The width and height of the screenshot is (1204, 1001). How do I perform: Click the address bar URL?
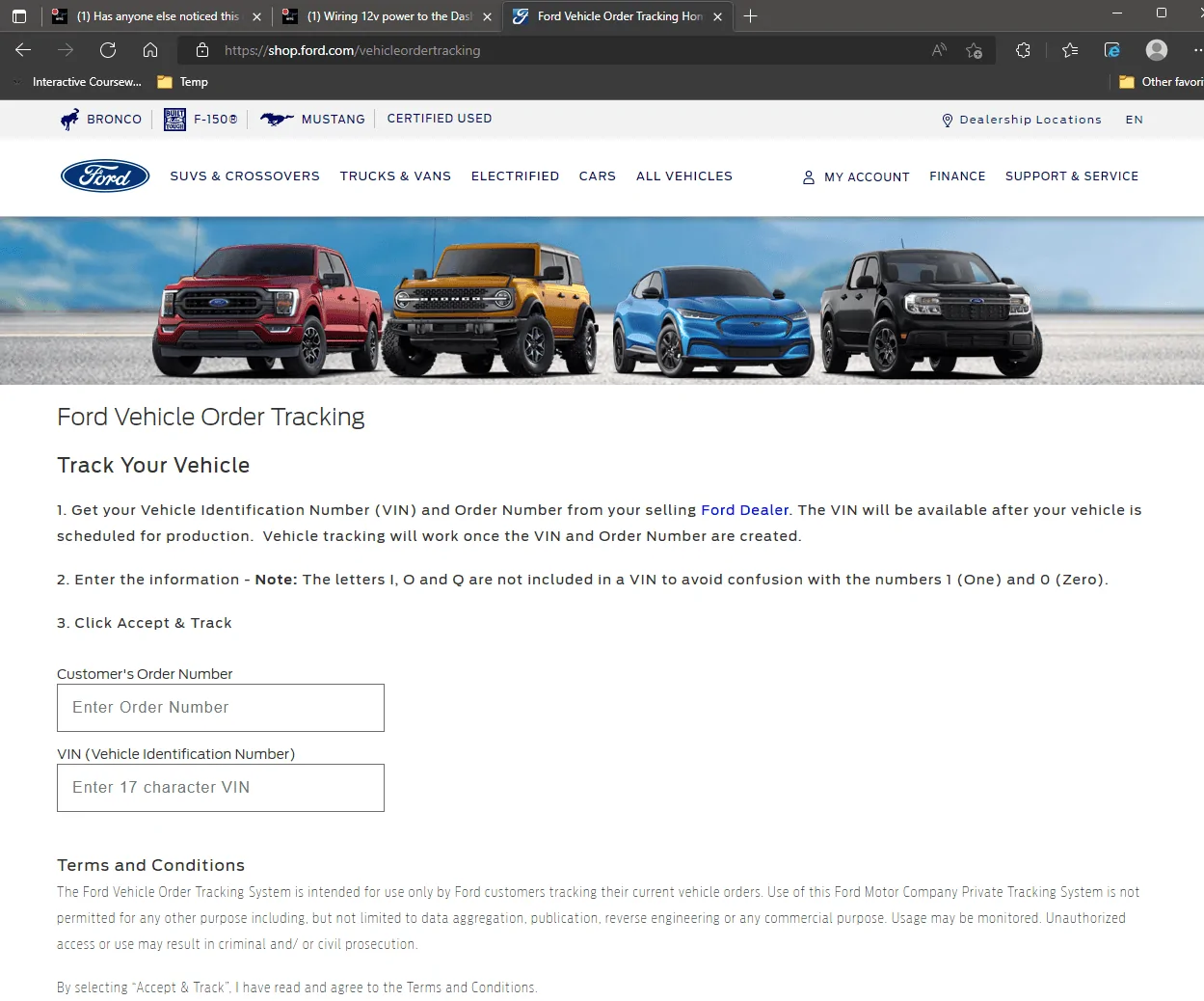click(352, 50)
